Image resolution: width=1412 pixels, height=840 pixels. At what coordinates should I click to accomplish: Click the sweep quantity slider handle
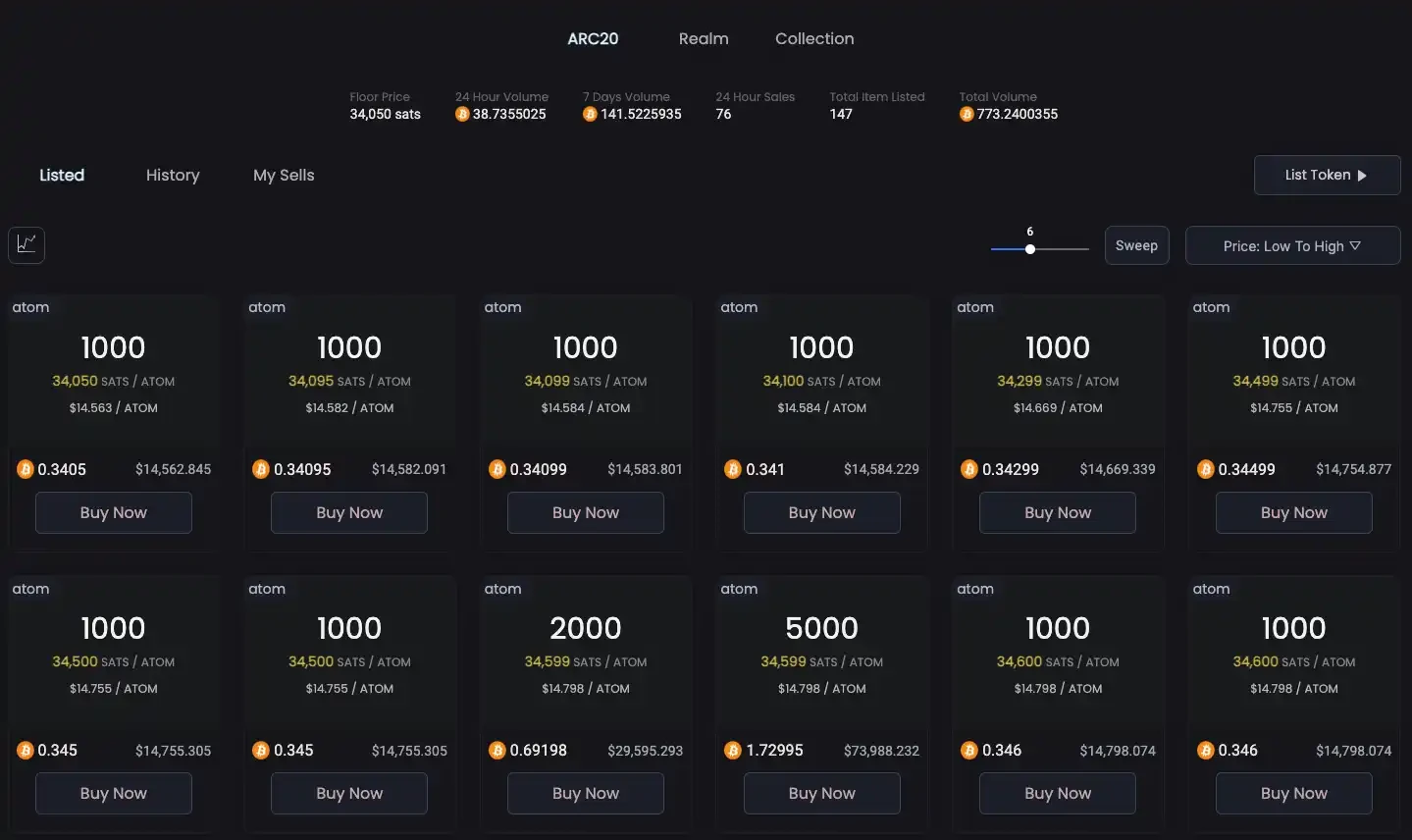[1029, 249]
